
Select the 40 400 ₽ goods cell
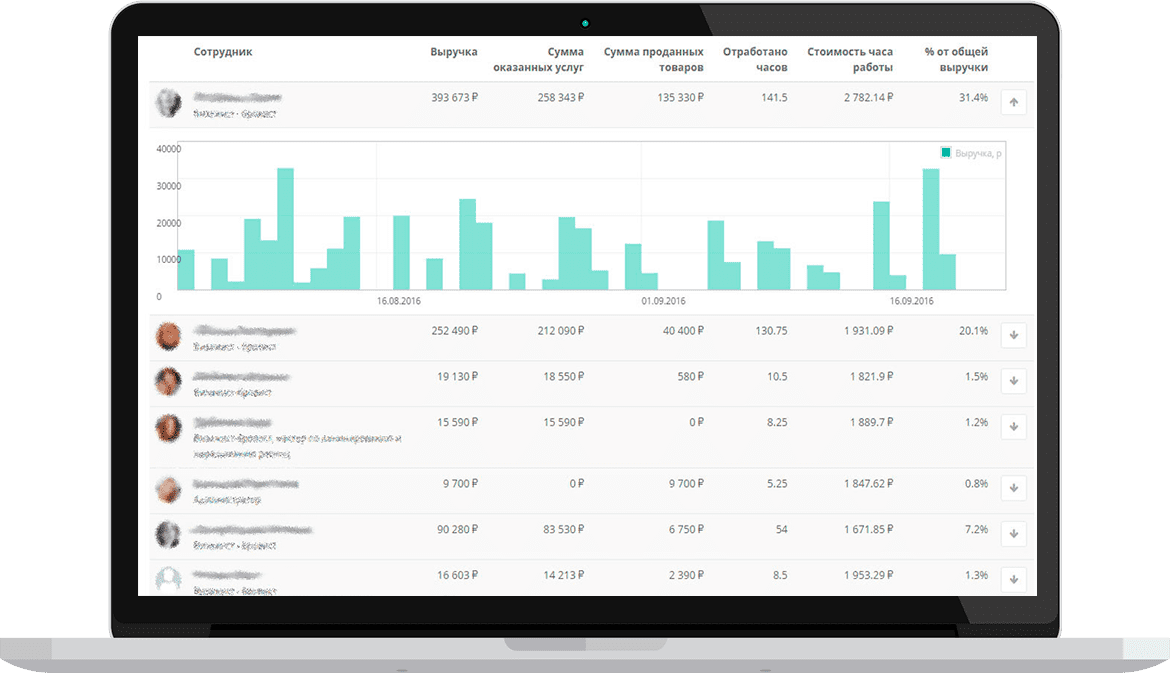(x=683, y=331)
